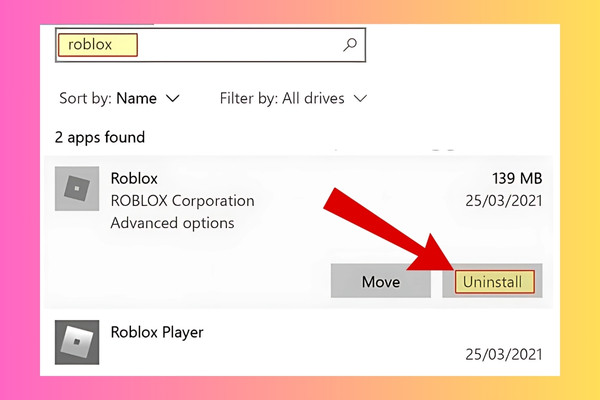Click the Roblox Player app icon
600x400 pixels.
click(x=77, y=342)
